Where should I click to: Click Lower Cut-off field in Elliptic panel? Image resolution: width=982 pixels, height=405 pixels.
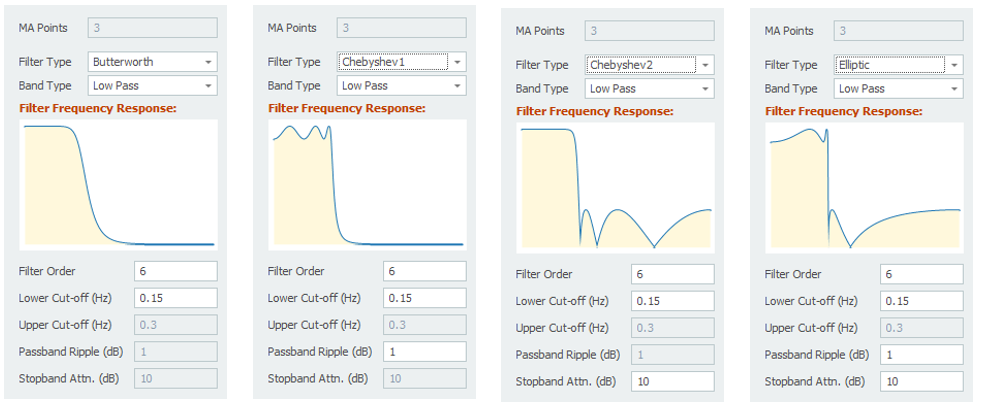(921, 301)
